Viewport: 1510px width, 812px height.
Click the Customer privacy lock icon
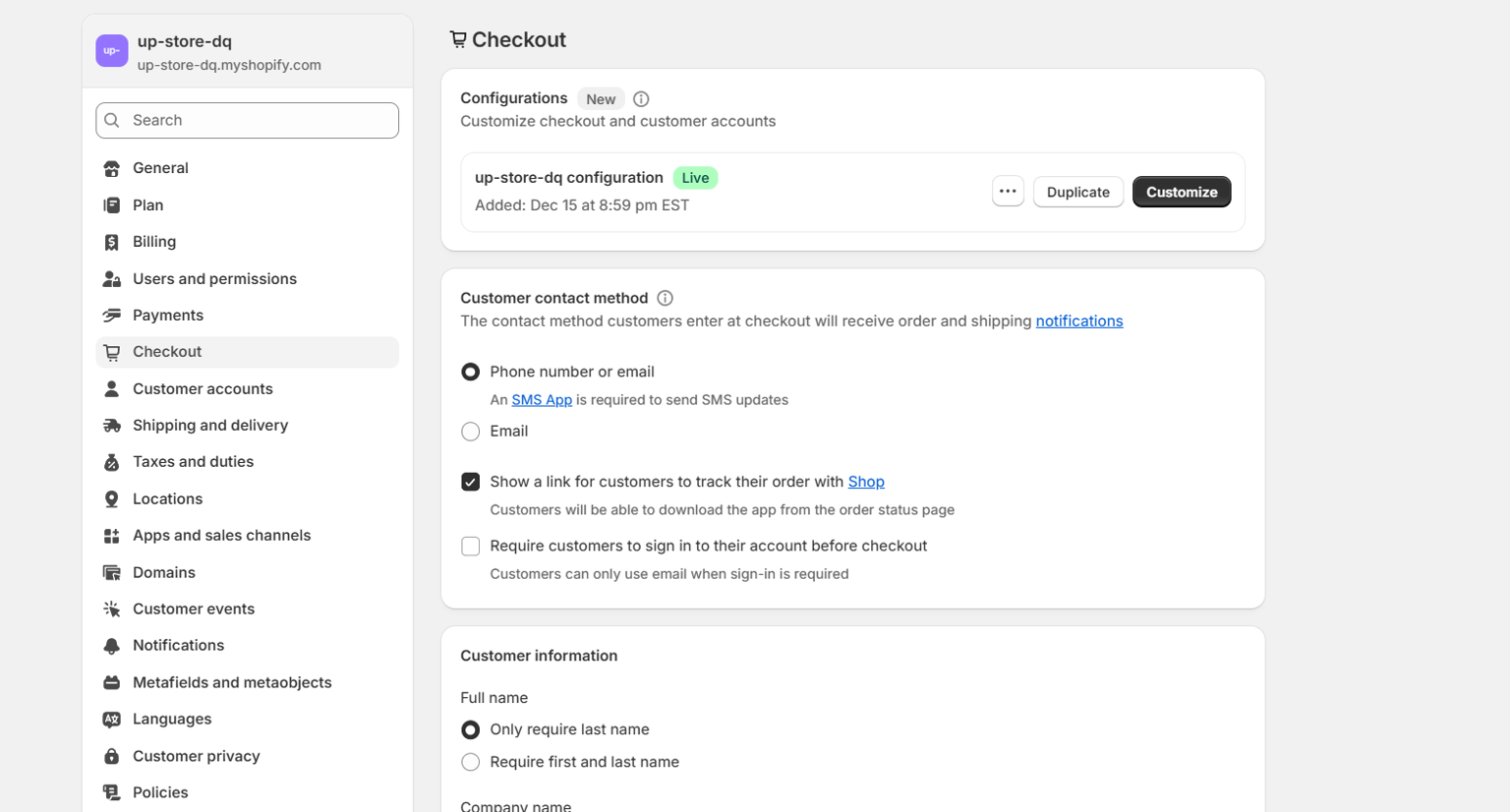[112, 756]
